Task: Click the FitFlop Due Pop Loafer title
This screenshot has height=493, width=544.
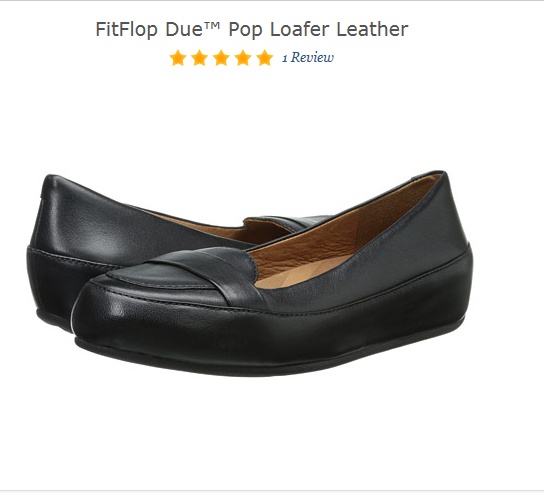Action: point(252,29)
